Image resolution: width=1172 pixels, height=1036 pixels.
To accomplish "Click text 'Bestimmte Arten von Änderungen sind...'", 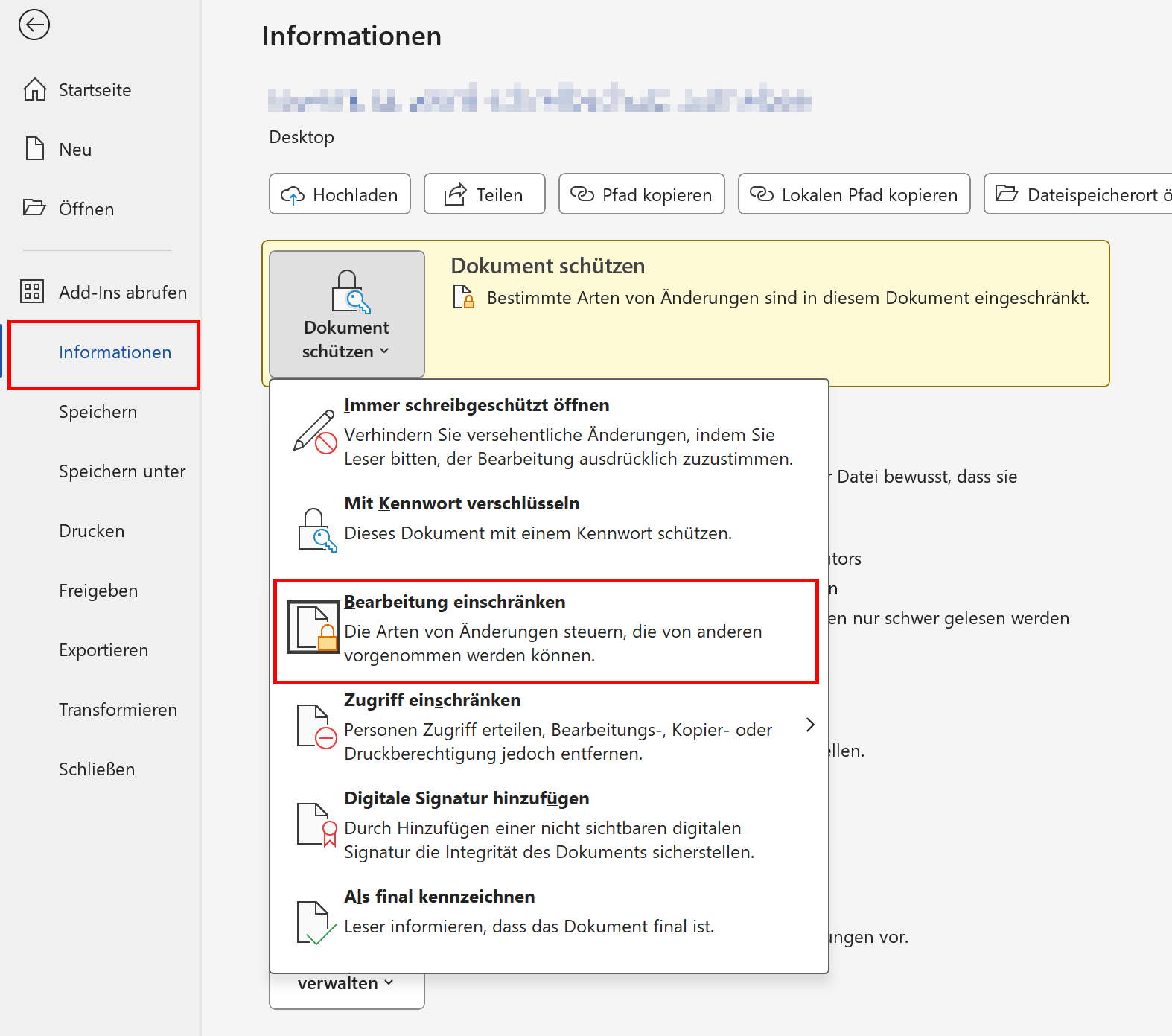I will pos(788,298).
